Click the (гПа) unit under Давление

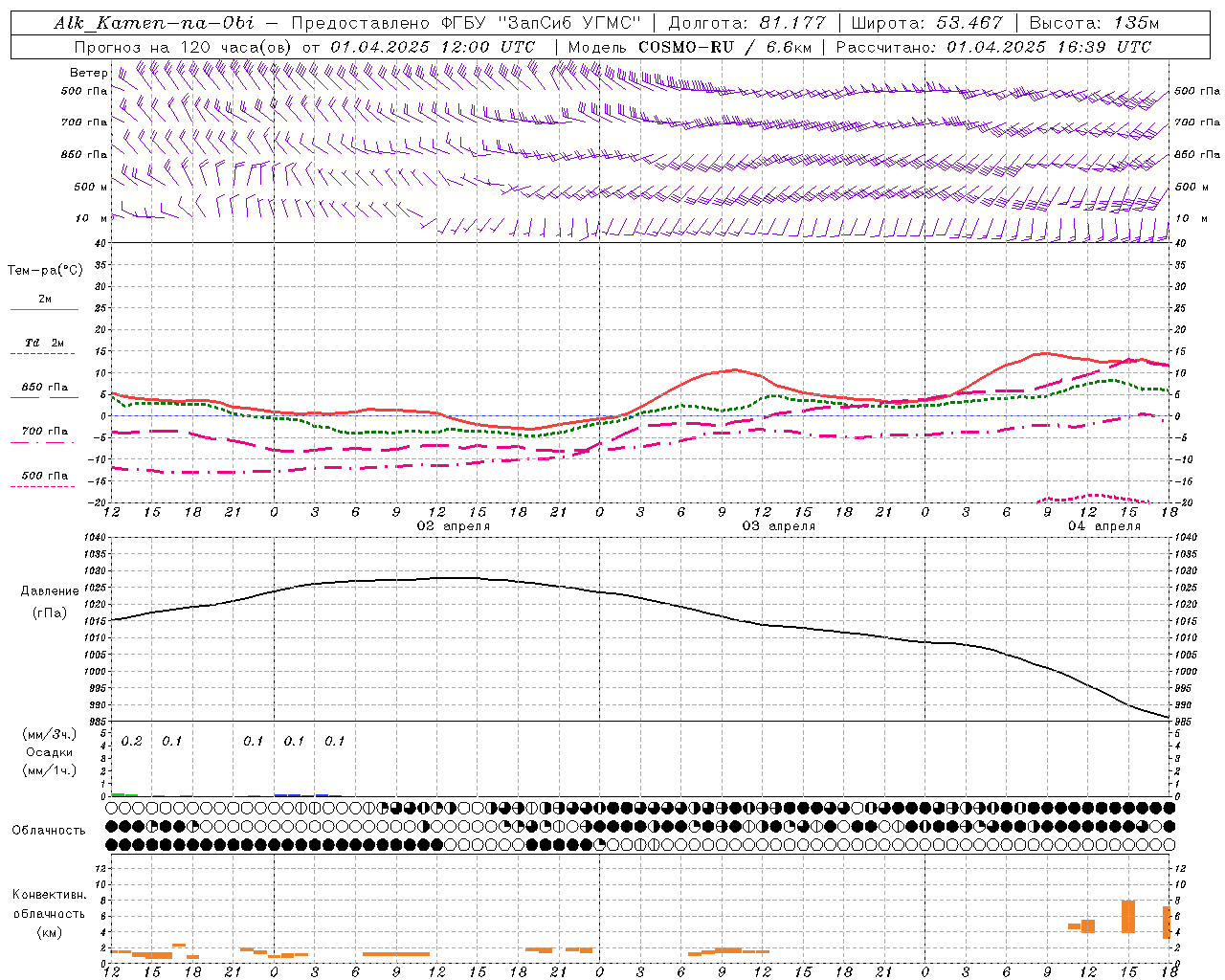(x=49, y=612)
